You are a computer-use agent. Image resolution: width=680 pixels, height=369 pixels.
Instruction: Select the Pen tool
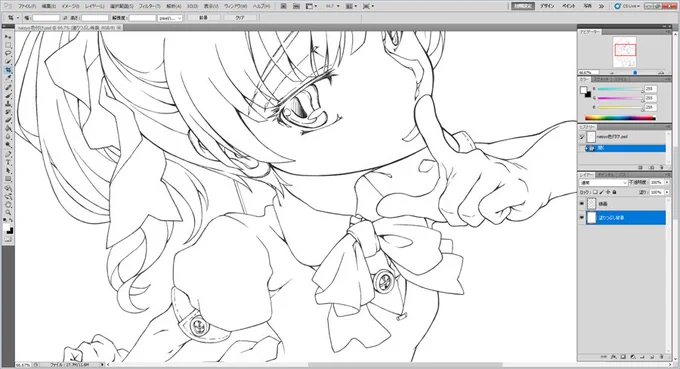[8, 155]
